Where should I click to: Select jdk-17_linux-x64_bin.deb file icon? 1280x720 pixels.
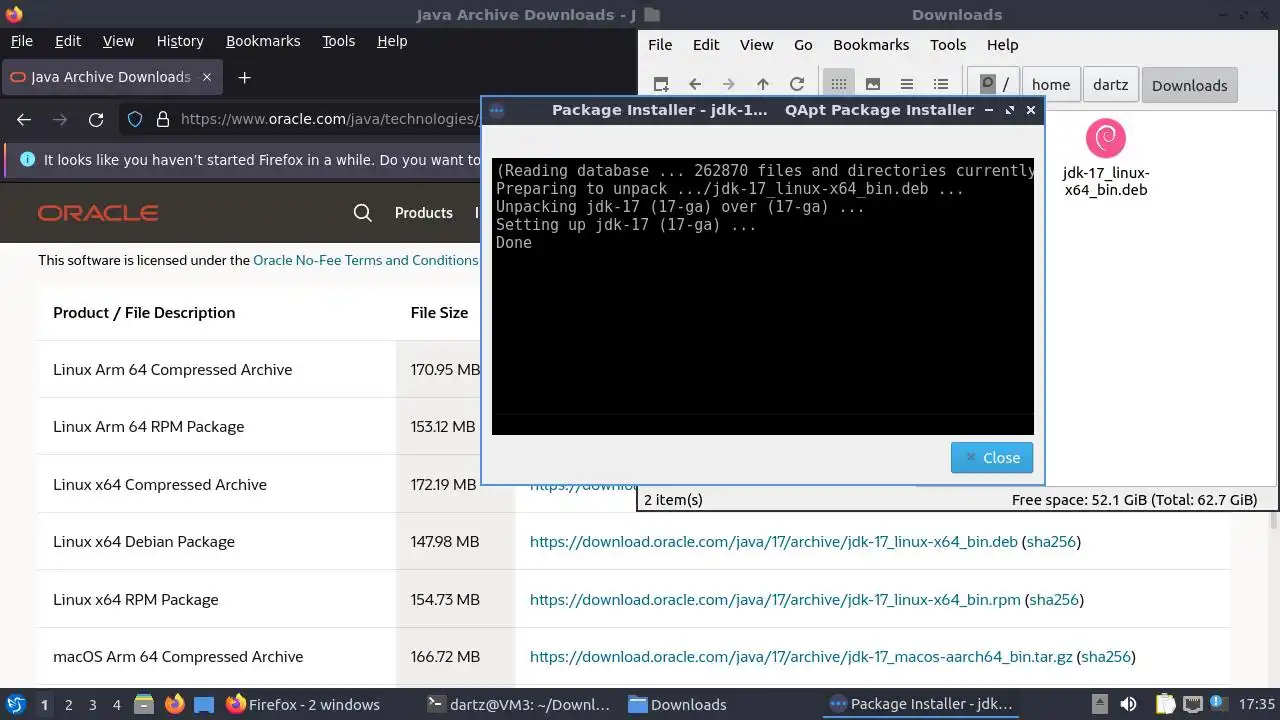pos(1106,138)
